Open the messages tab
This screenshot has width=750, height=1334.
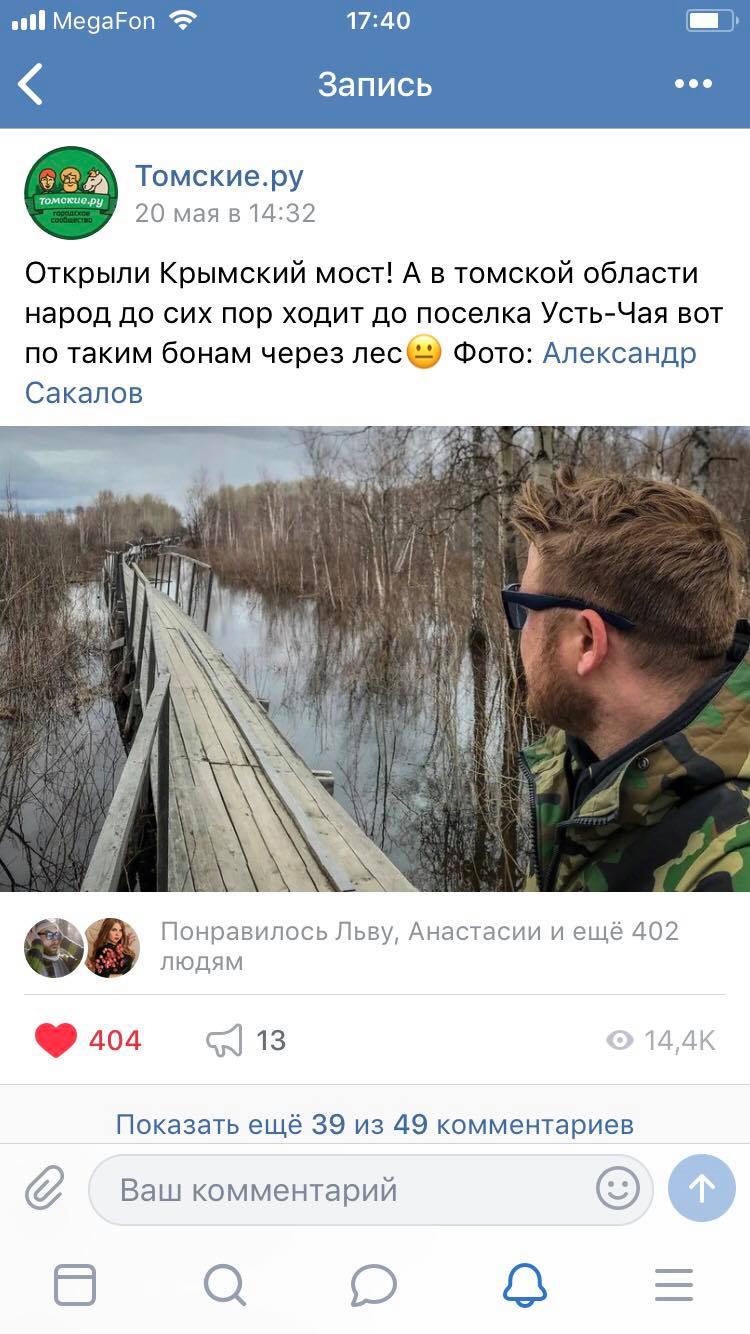[x=374, y=1285]
